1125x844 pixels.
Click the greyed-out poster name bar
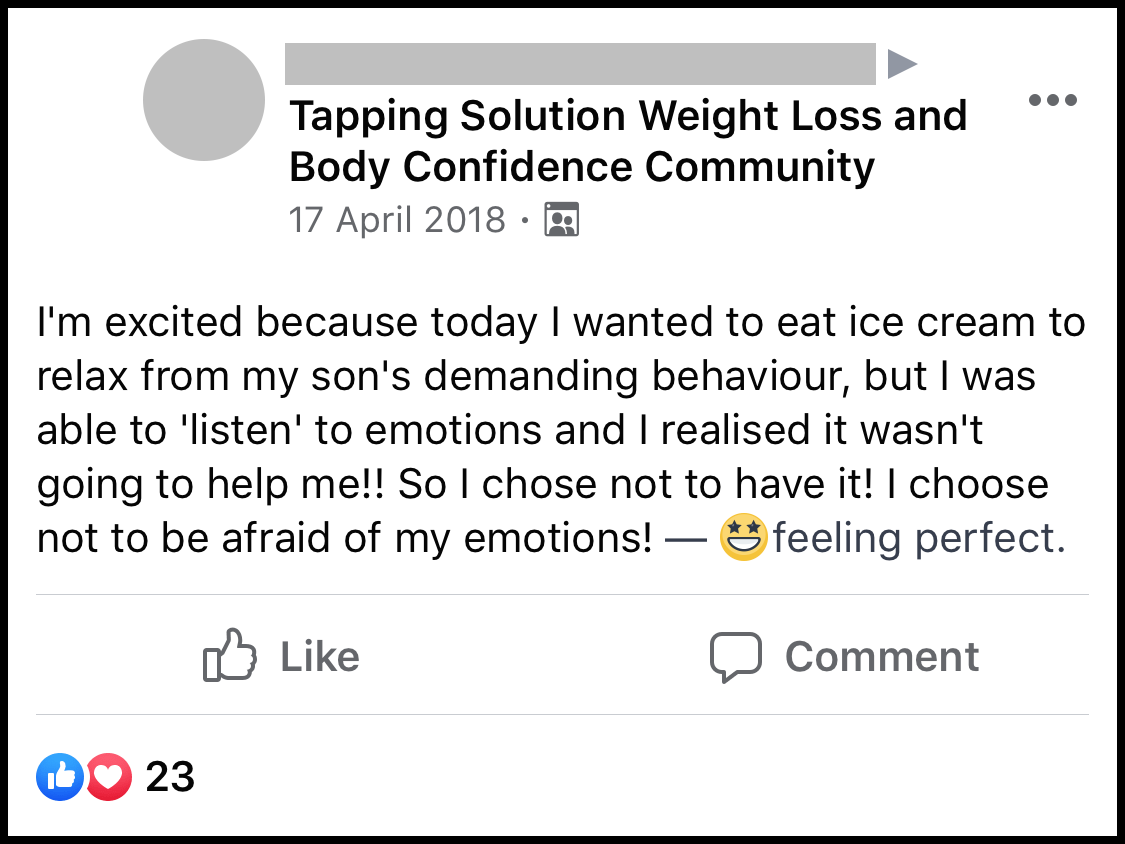tap(580, 65)
